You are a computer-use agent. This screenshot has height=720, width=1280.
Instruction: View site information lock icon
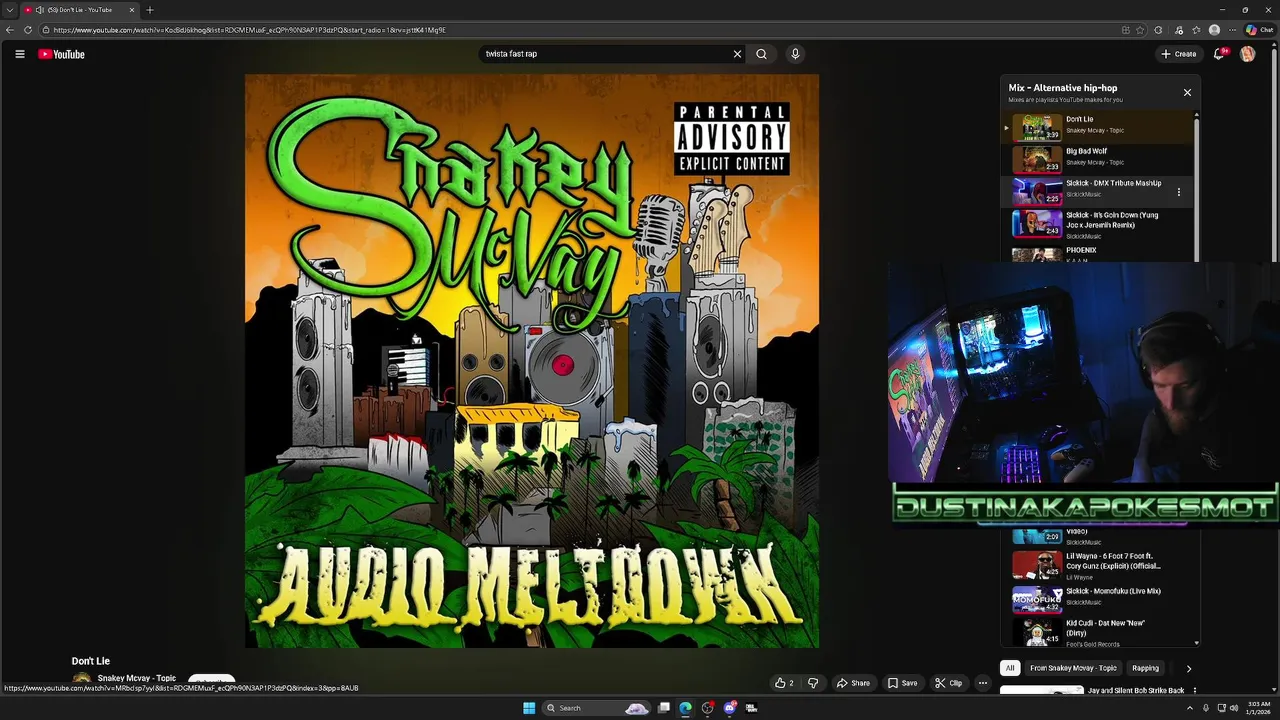(x=46, y=30)
